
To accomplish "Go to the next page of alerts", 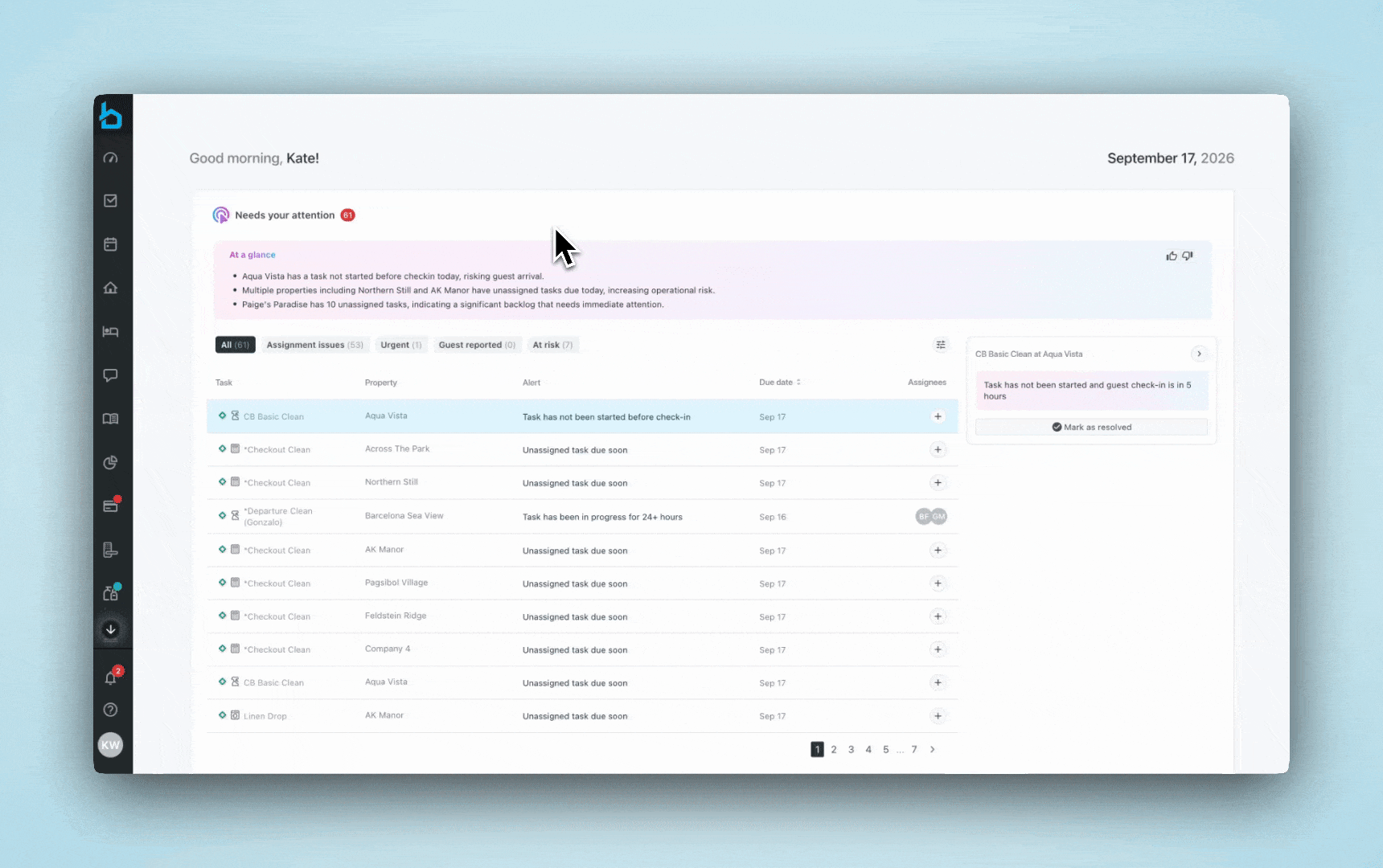I will (x=933, y=749).
